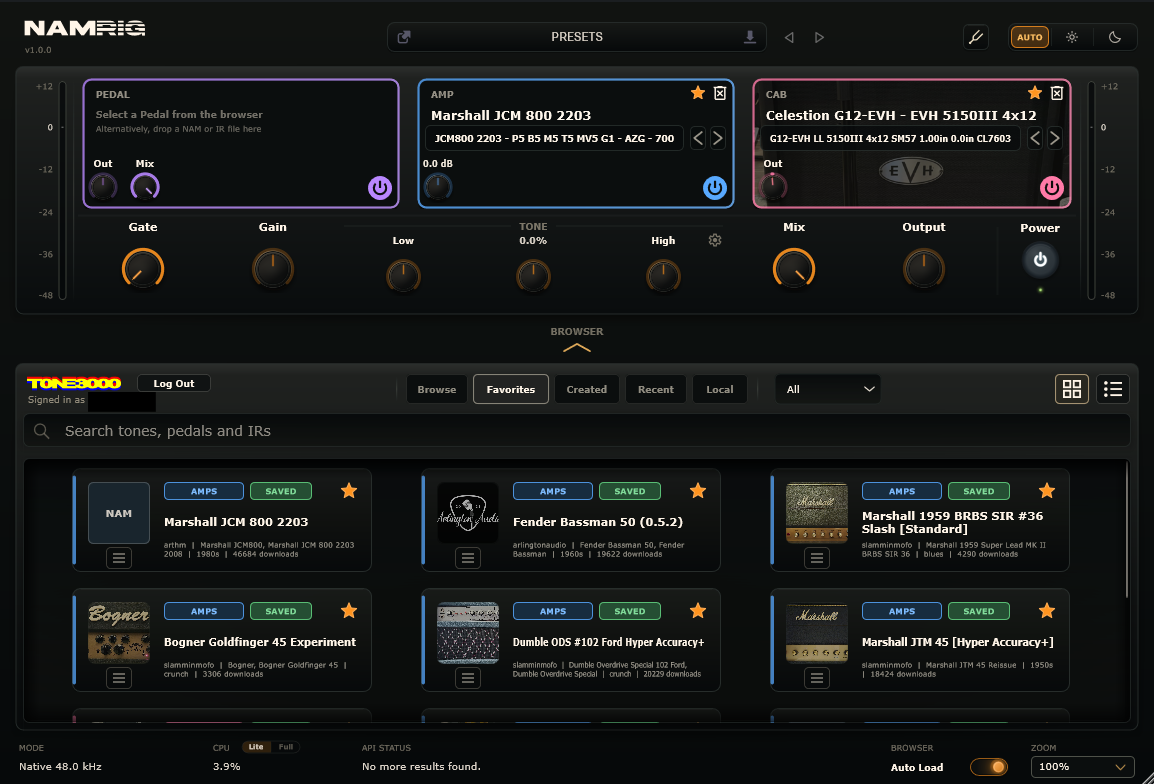
Task: Click the Gain knob
Action: [x=272, y=269]
